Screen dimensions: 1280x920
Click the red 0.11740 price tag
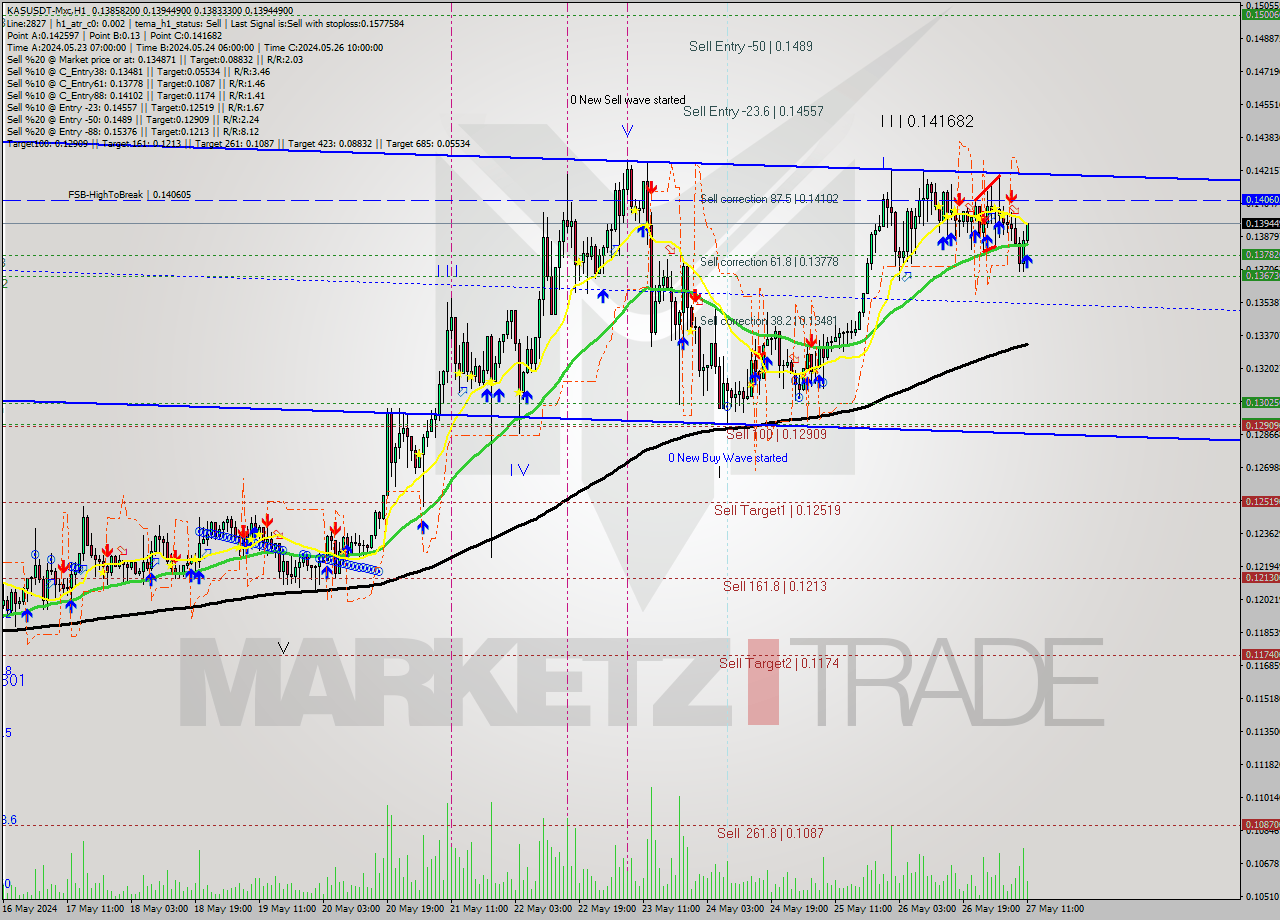(1260, 654)
